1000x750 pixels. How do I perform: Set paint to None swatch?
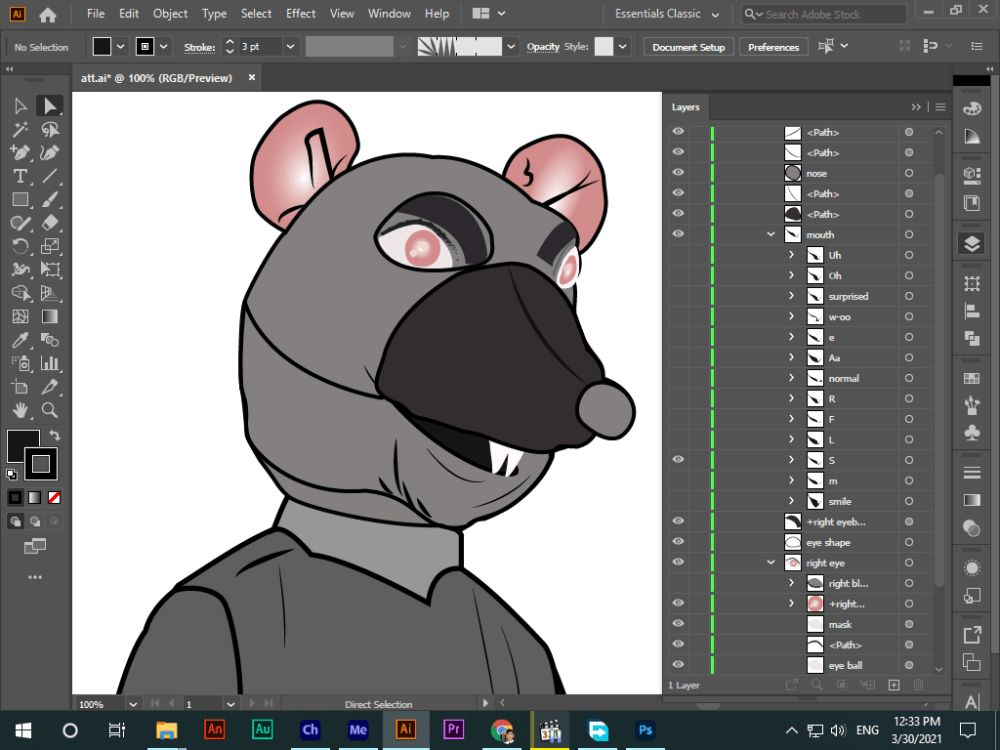point(54,497)
